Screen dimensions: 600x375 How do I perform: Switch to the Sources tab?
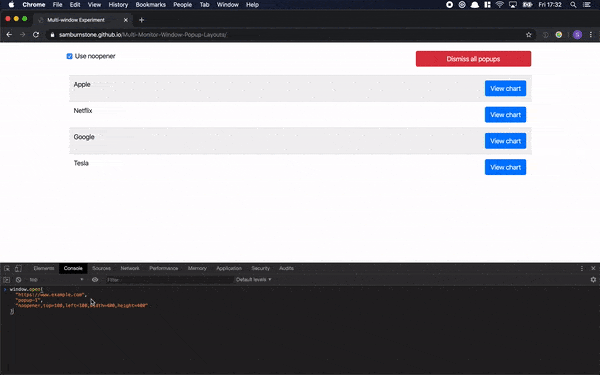pyautogui.click(x=101, y=268)
